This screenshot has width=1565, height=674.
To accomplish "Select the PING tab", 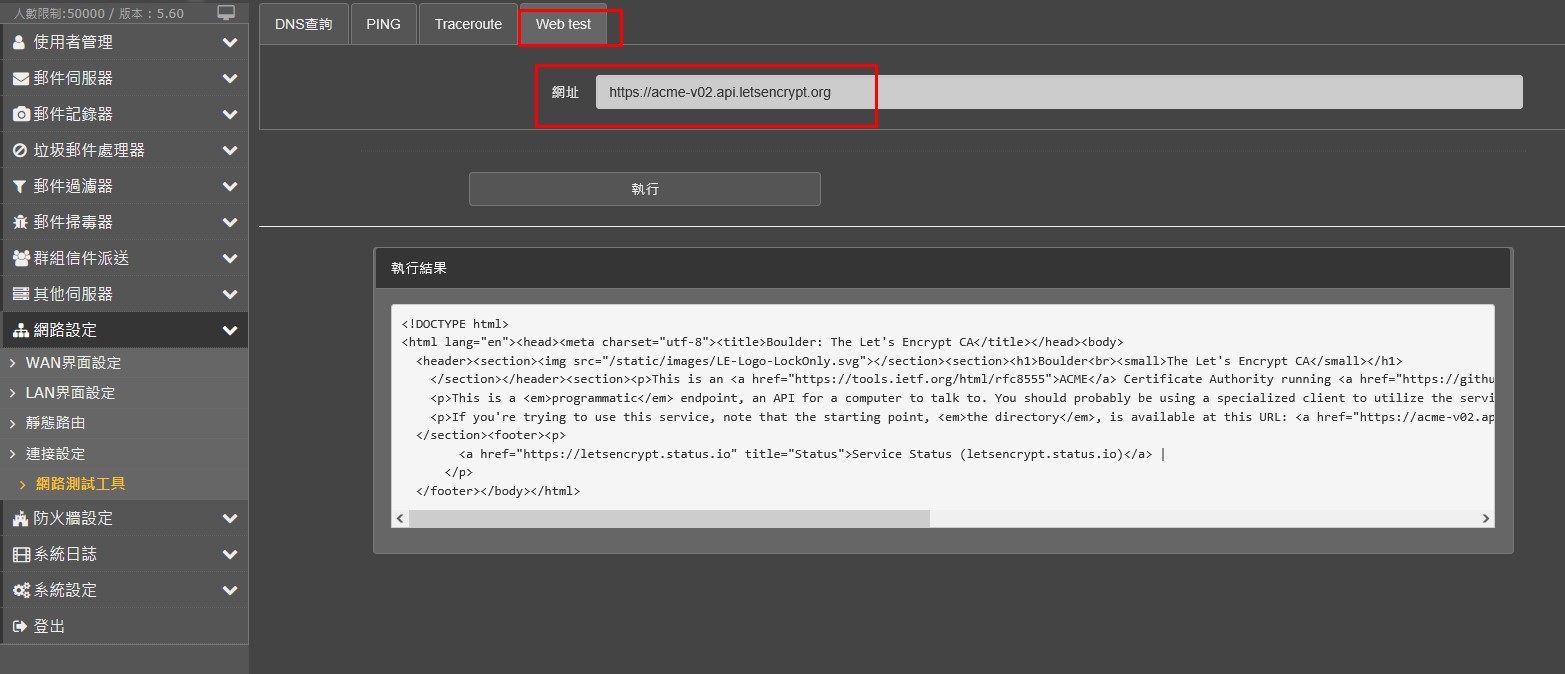I will click(383, 24).
